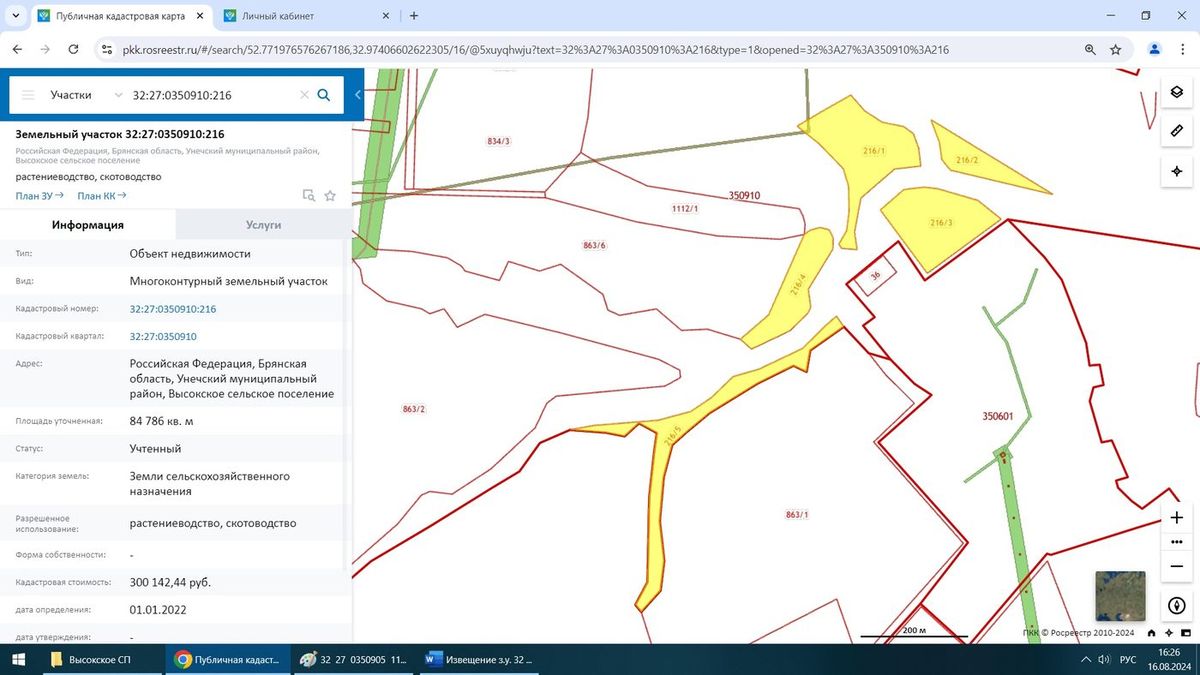Click the parcel label 863/6 on the map
Image resolution: width=1200 pixels, height=675 pixels.
pos(594,245)
